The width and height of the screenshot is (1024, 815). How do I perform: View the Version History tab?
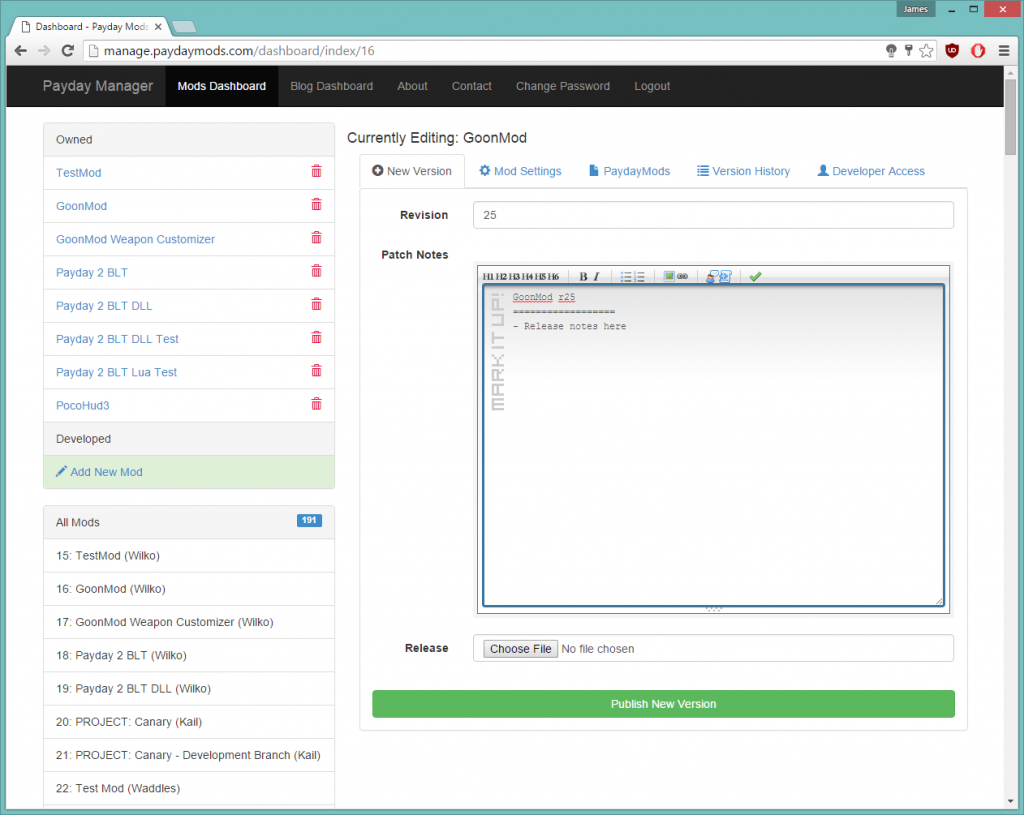tap(743, 171)
